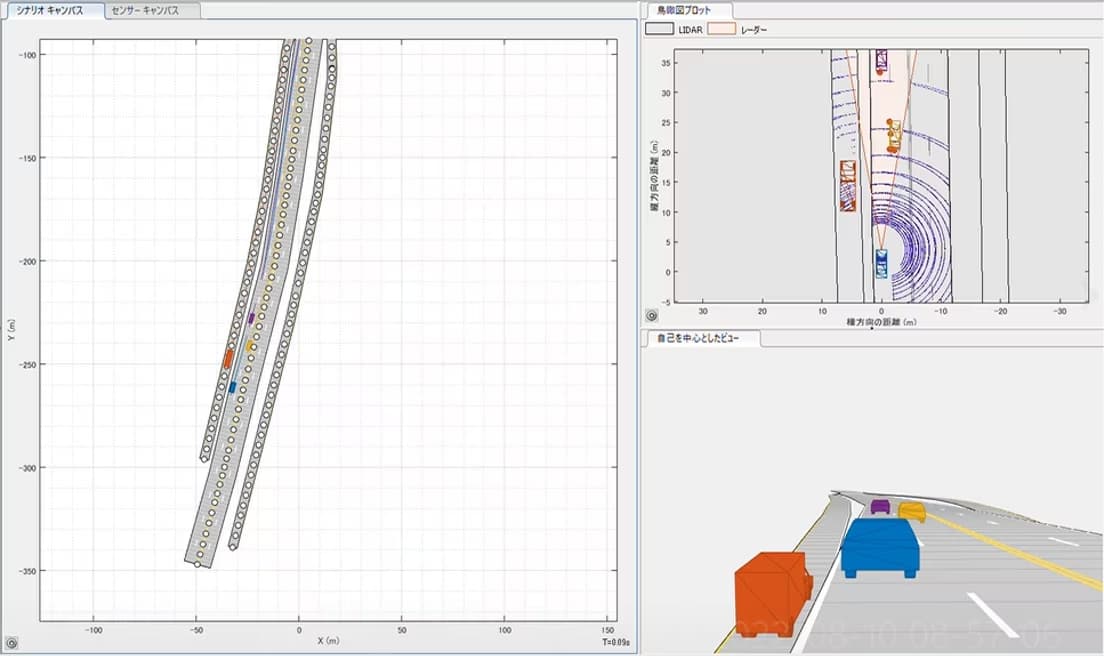Click the LIDAR legend color swatch
Image resolution: width=1104 pixels, height=656 pixels.
point(660,30)
